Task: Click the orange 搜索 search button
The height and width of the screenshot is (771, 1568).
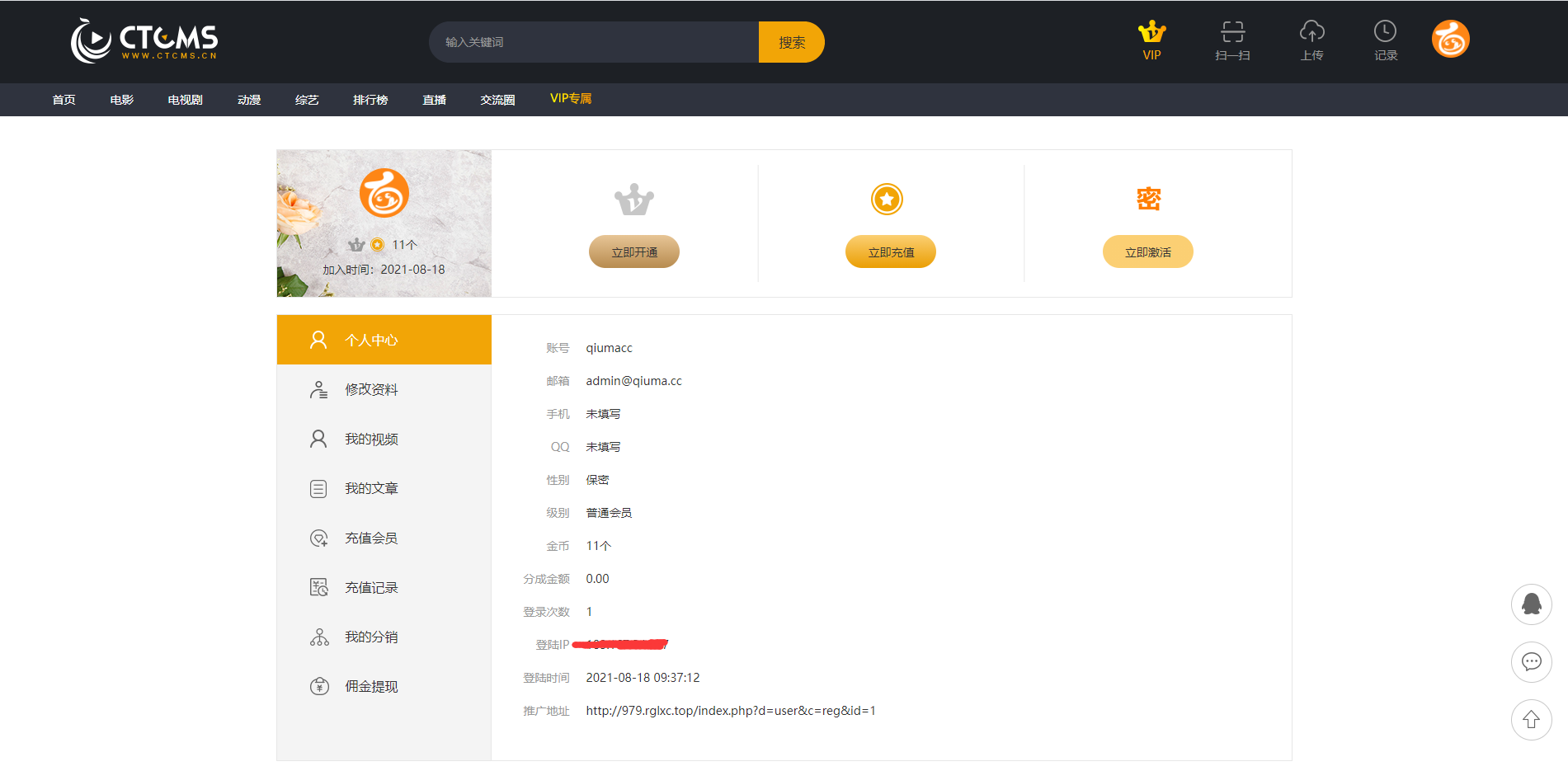Action: click(791, 42)
